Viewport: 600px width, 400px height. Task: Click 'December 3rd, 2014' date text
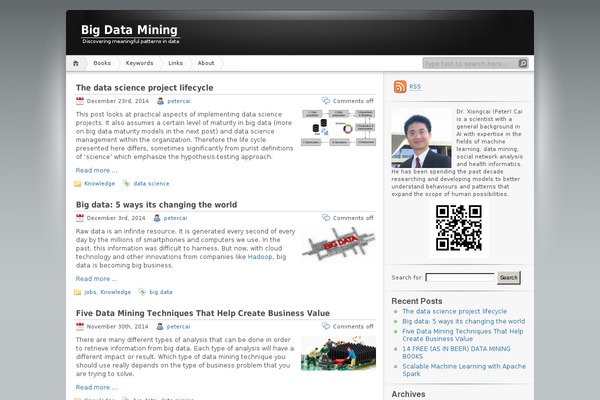click(x=116, y=218)
